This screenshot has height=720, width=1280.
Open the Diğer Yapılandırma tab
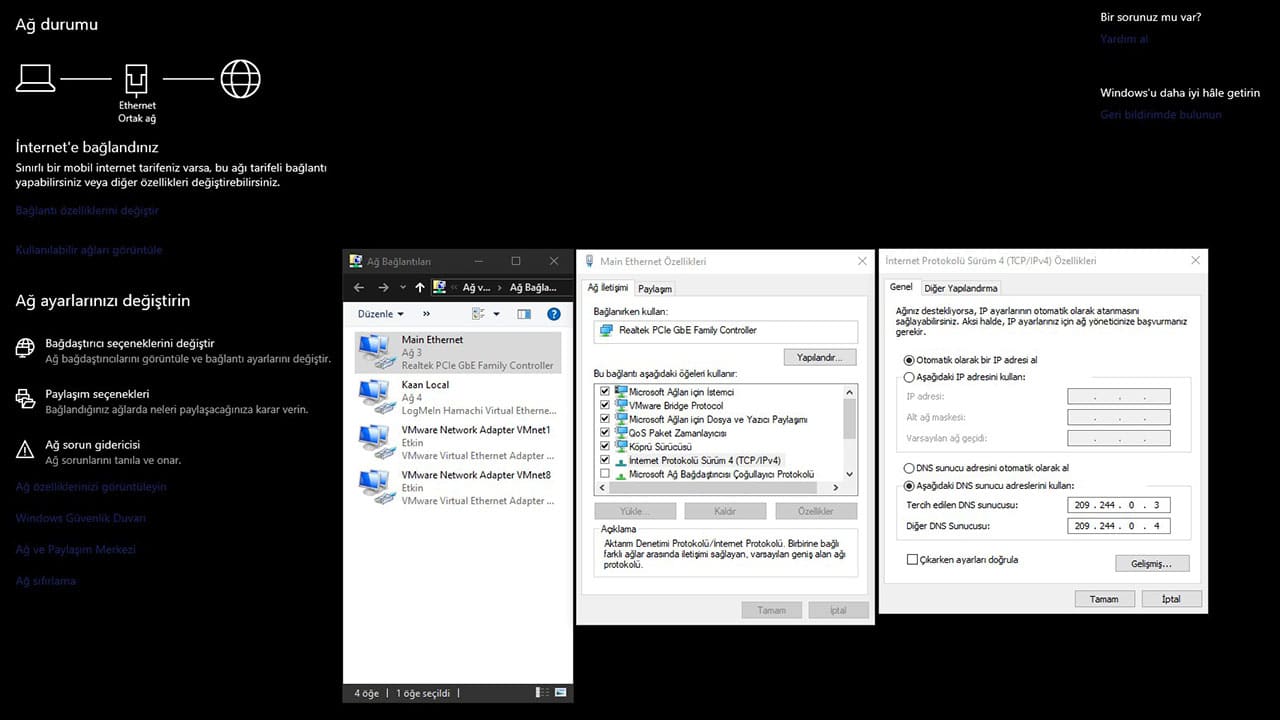pos(960,288)
